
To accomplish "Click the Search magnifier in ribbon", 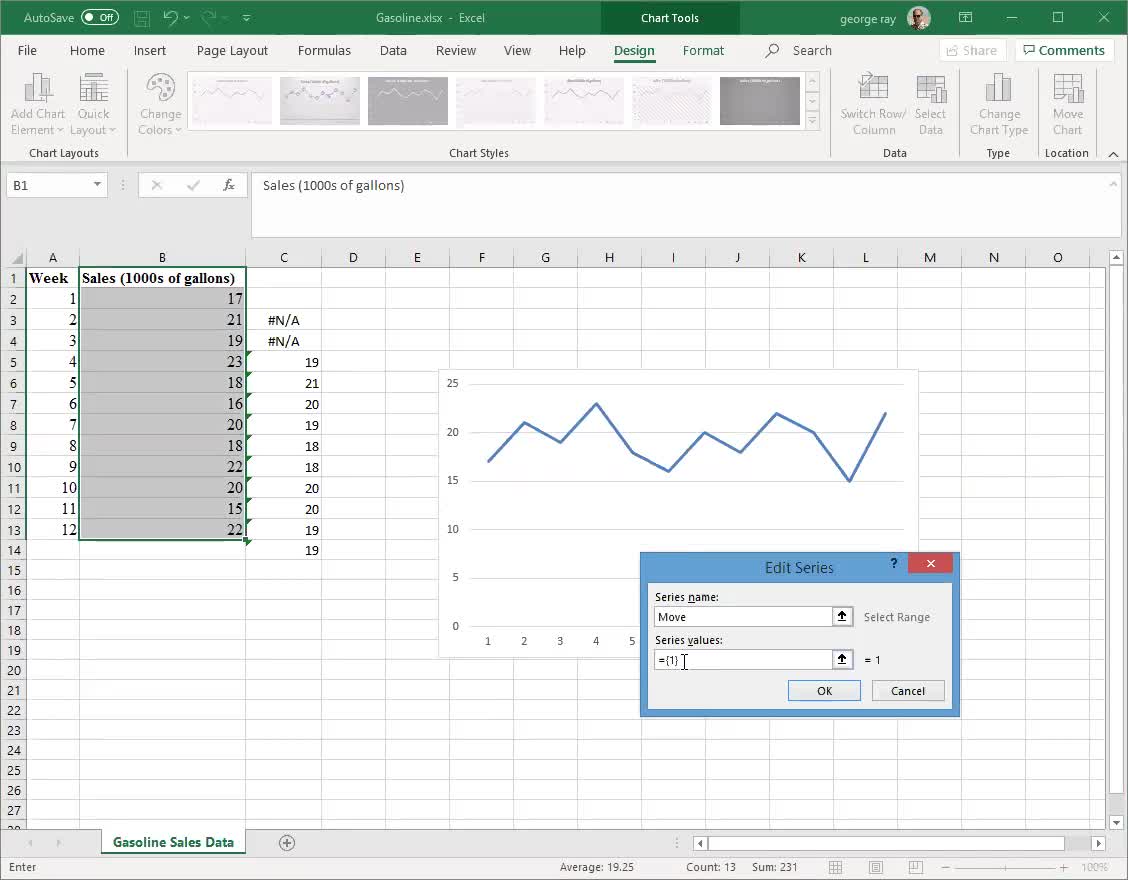I will [x=772, y=50].
